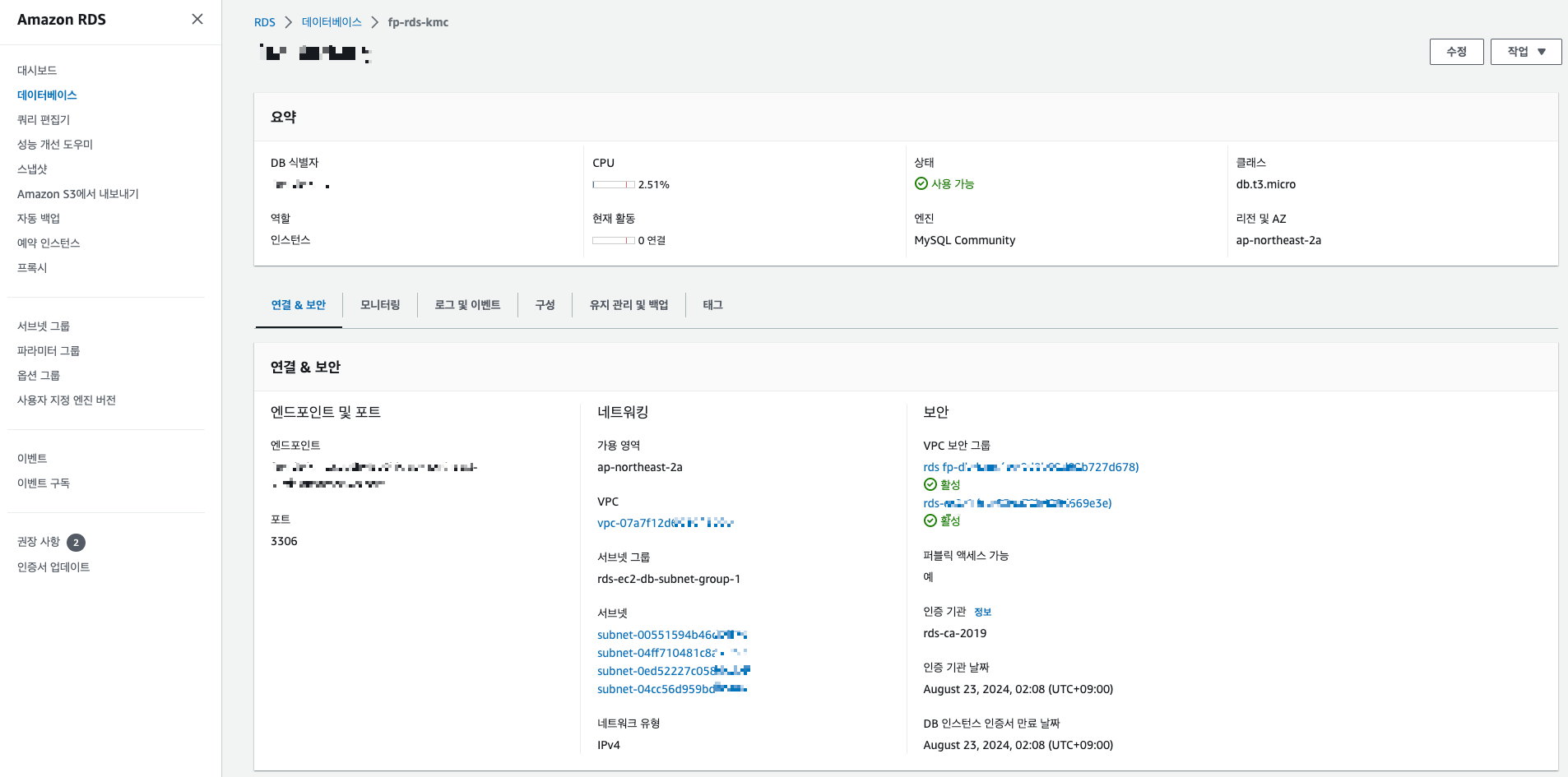Open subnet-04cc56d959b link

coord(672,689)
